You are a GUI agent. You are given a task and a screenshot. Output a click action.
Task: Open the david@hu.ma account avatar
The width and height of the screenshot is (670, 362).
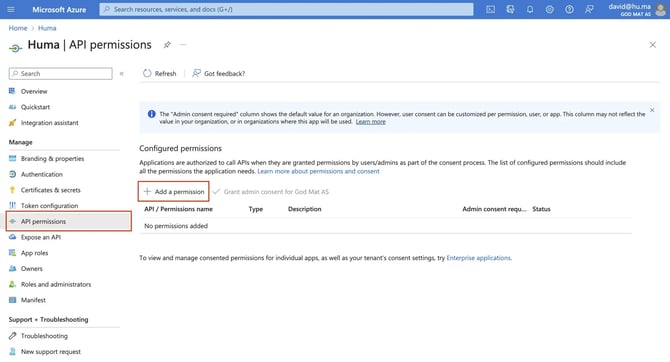661,9
